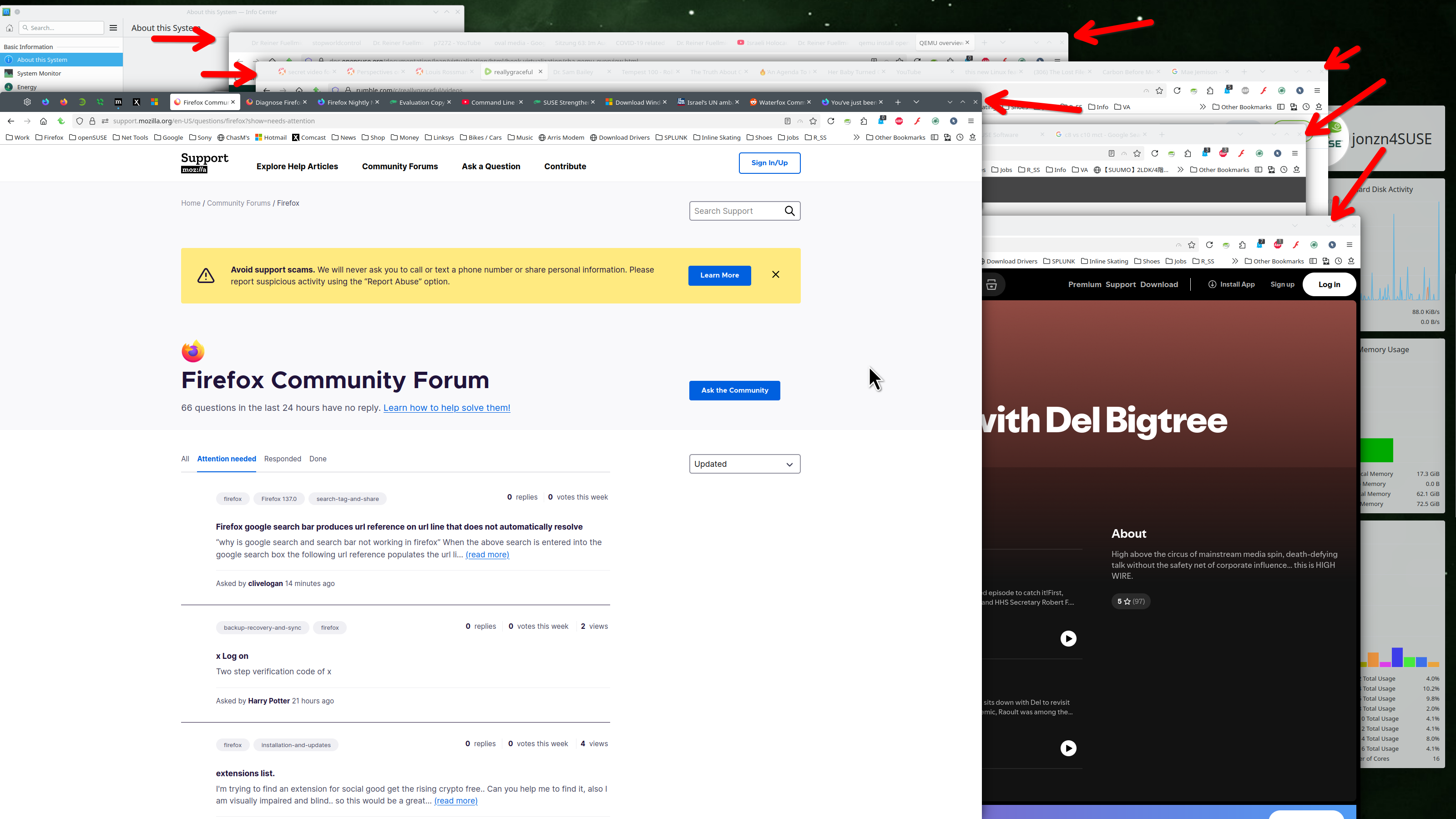Open the Work bookmarks folder
The width and height of the screenshot is (1456, 819).
point(18,137)
